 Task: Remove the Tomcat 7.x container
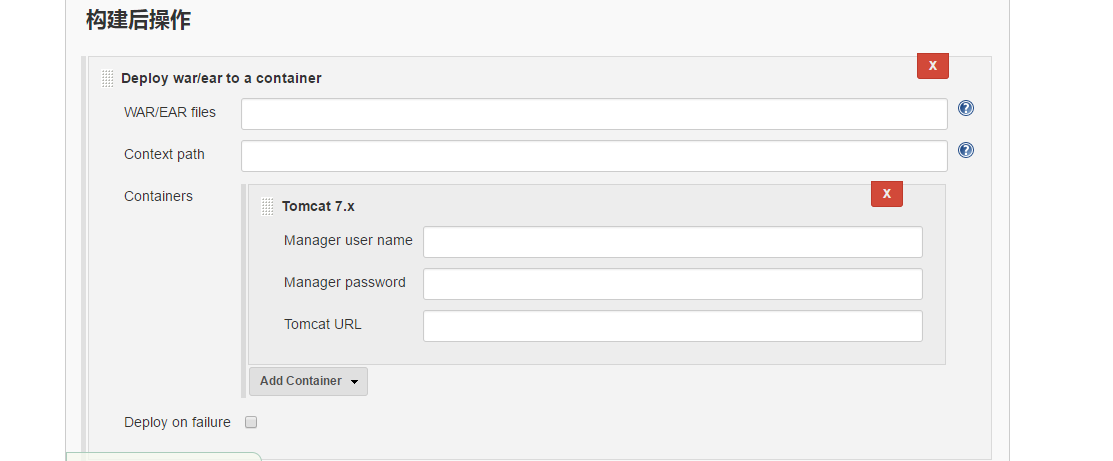point(887,194)
